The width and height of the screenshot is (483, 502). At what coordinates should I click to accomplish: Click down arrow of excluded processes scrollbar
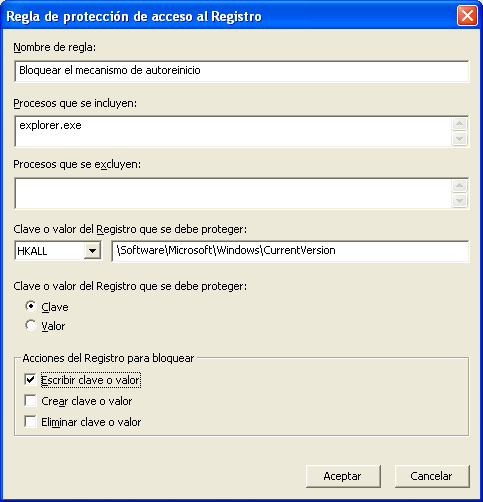point(460,201)
